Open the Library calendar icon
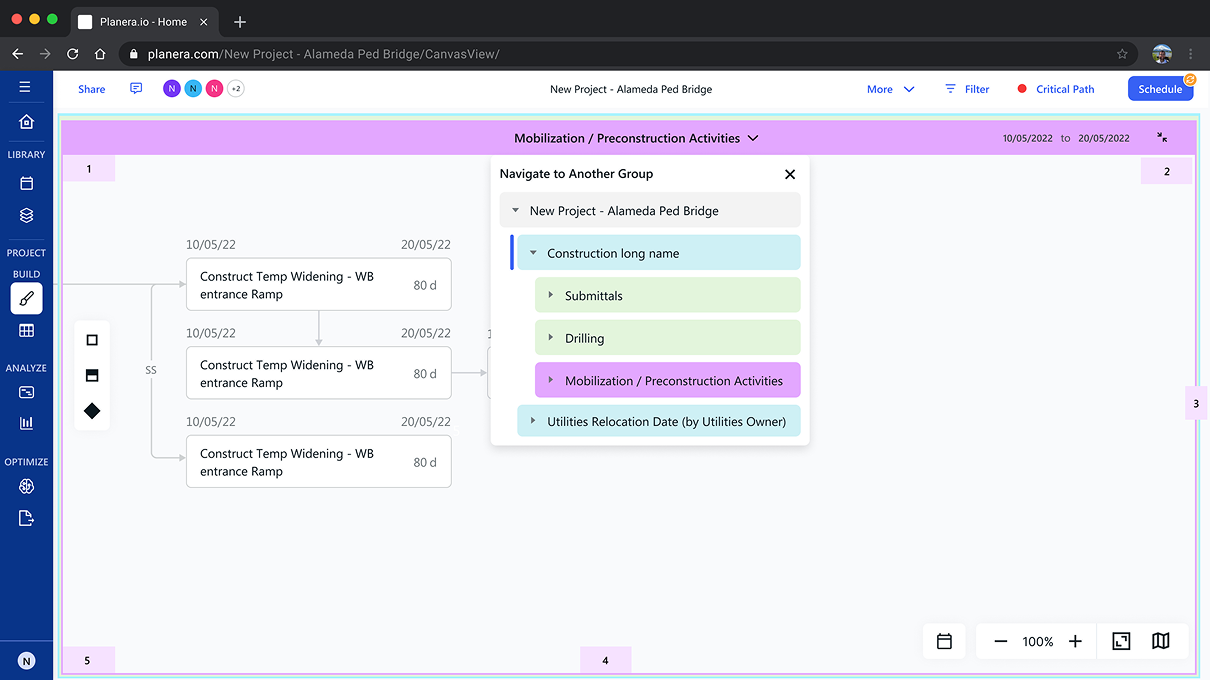 pyautogui.click(x=26, y=183)
